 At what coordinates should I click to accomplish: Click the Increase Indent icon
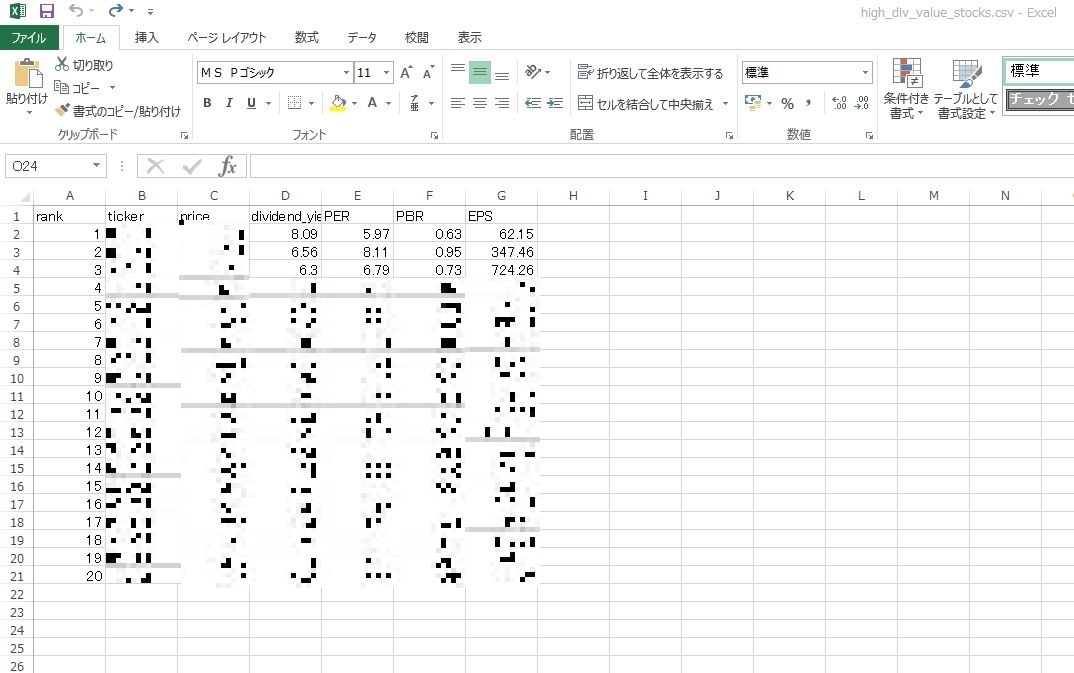[x=555, y=103]
